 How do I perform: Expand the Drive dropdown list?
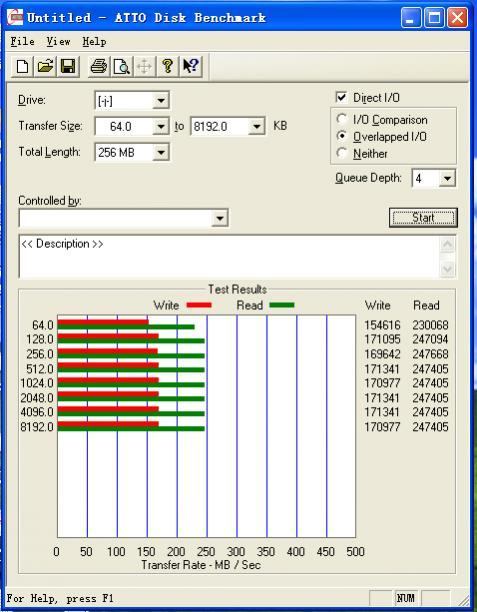point(160,101)
